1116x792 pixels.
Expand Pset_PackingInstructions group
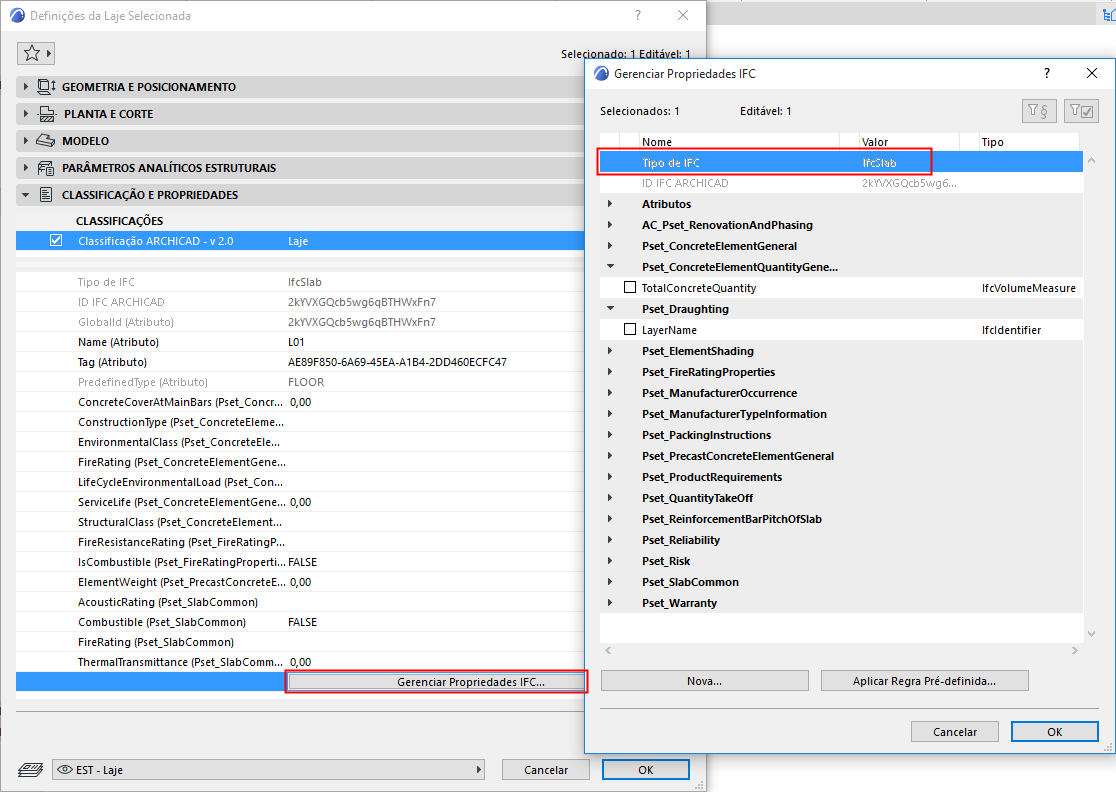[x=610, y=435]
